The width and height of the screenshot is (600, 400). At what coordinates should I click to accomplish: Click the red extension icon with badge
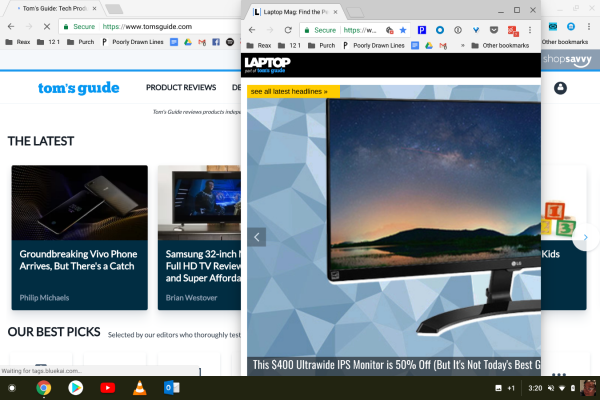pyautogui.click(x=513, y=31)
